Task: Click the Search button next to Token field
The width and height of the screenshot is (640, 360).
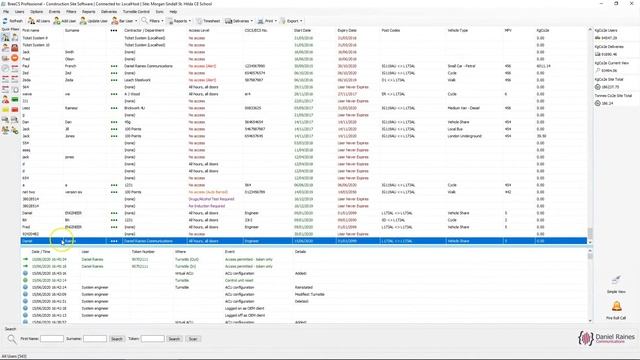Action: pyautogui.click(x=174, y=339)
